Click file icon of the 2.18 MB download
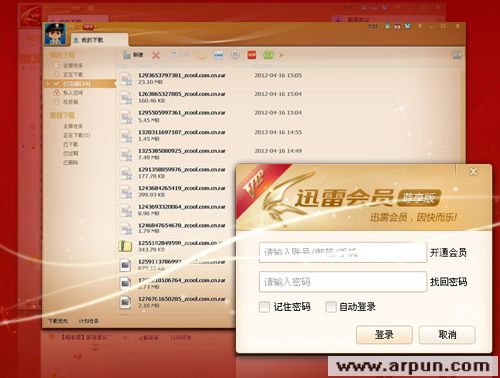The width and height of the screenshot is (500, 378). 125,302
